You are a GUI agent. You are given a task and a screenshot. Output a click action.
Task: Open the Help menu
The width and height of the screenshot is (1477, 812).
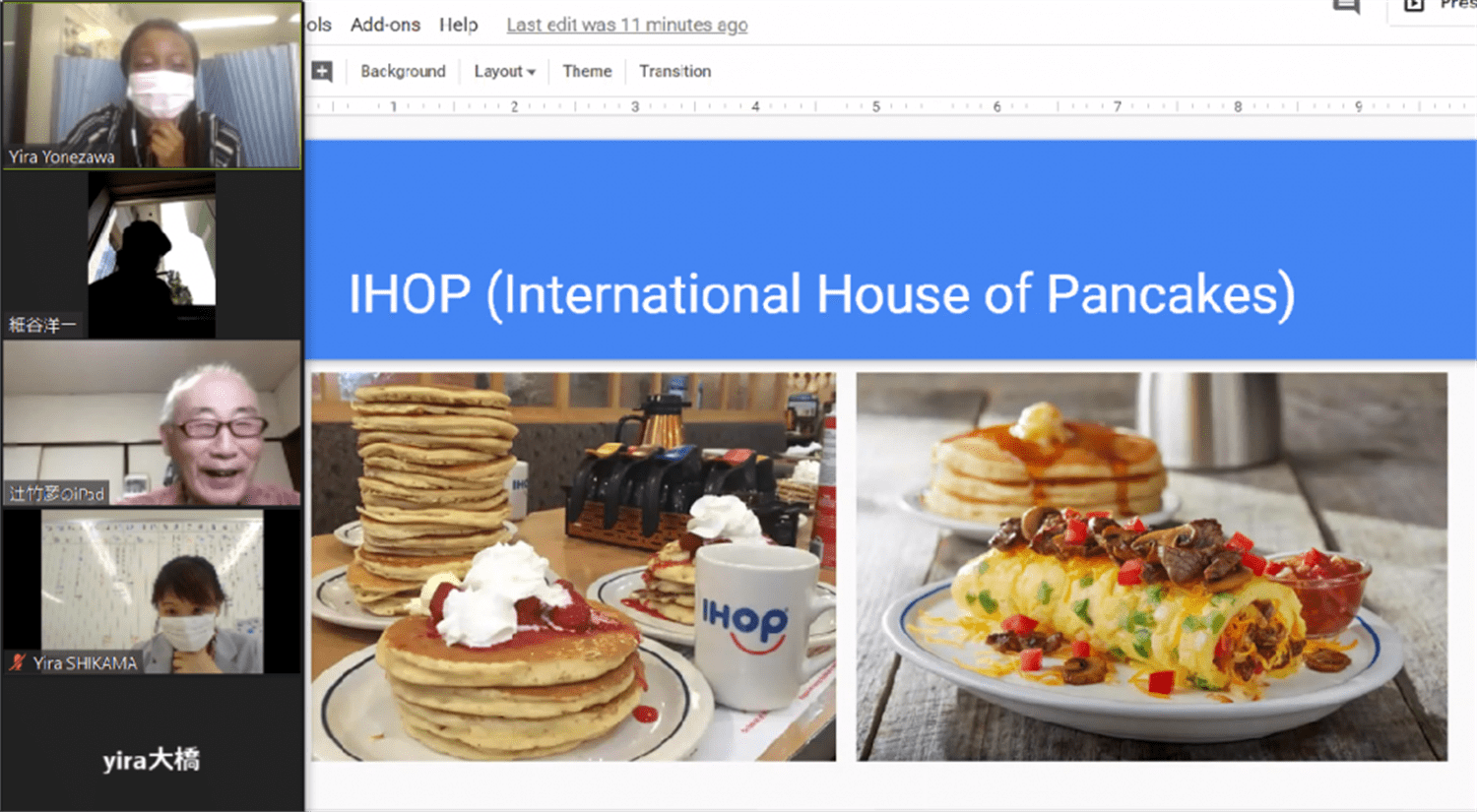(458, 25)
